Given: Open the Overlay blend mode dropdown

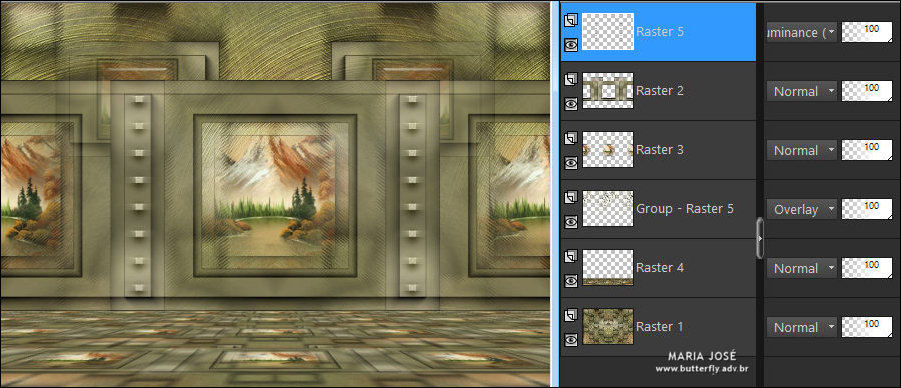Looking at the screenshot, I should [802, 210].
